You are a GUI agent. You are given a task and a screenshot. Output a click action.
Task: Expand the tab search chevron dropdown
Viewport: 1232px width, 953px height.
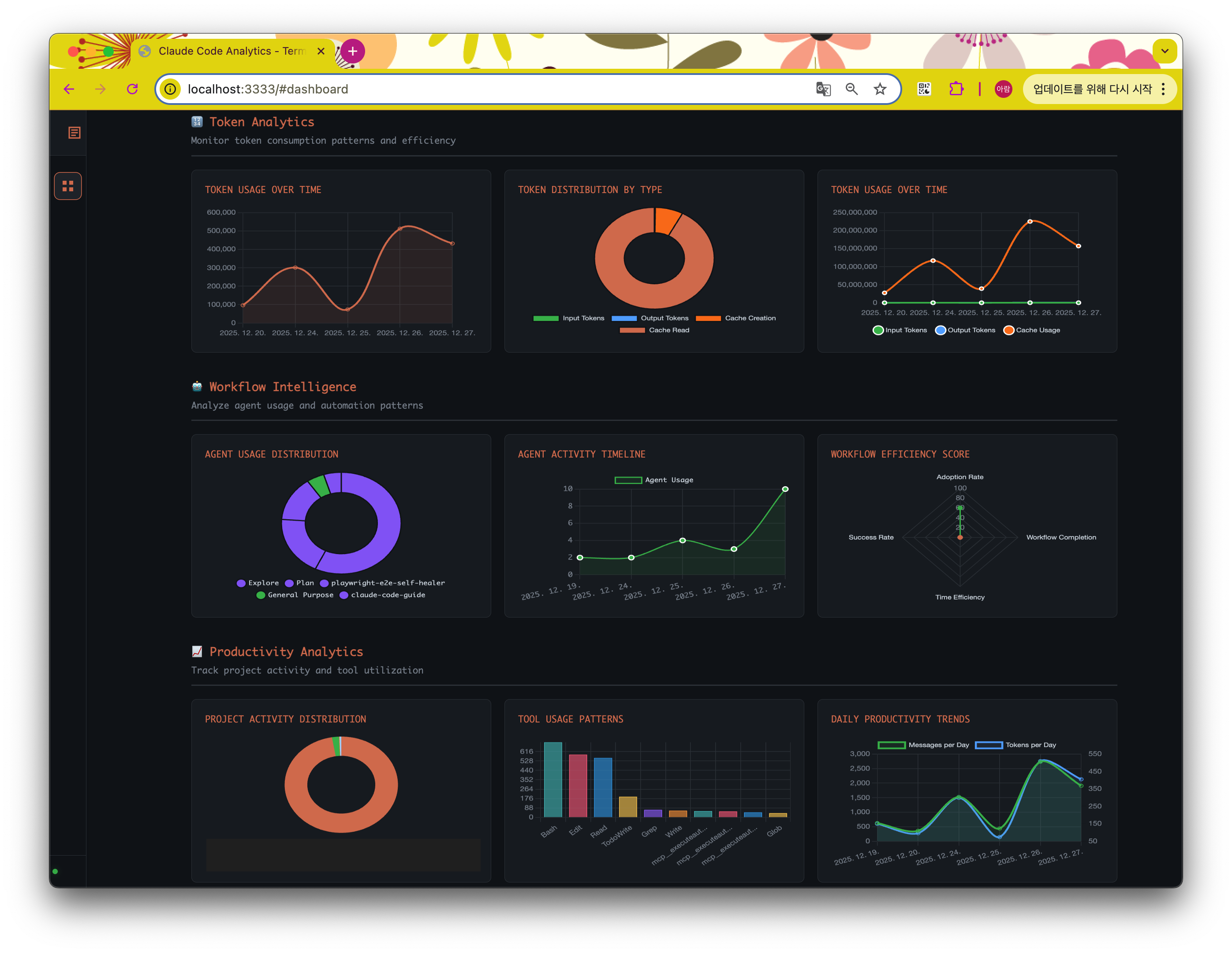click(x=1164, y=51)
